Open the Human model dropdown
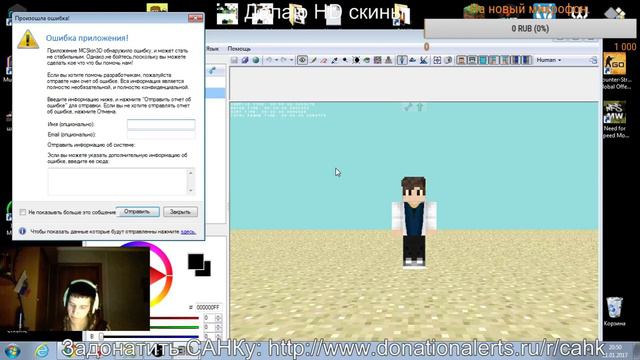Screen dimensions: 640x360 [549, 60]
